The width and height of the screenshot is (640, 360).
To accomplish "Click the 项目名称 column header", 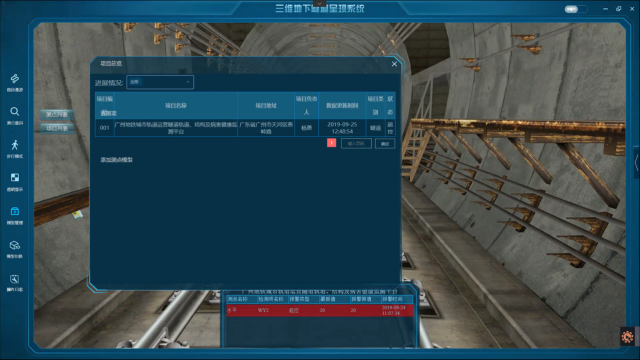I will point(176,106).
